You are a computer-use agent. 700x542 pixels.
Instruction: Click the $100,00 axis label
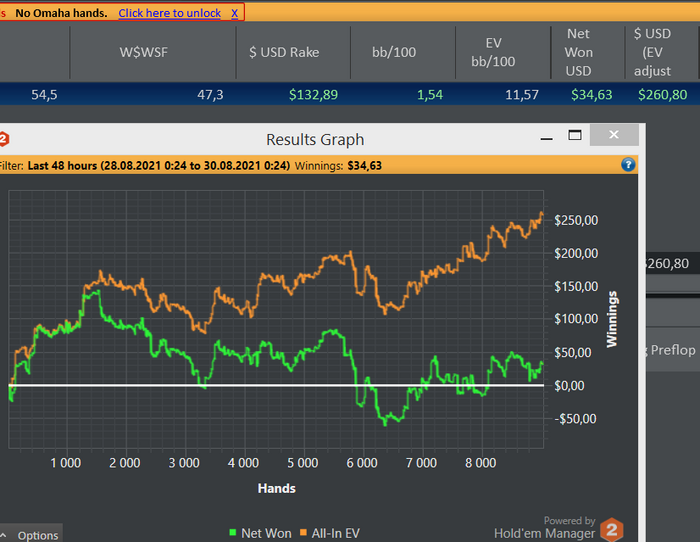(x=576, y=319)
